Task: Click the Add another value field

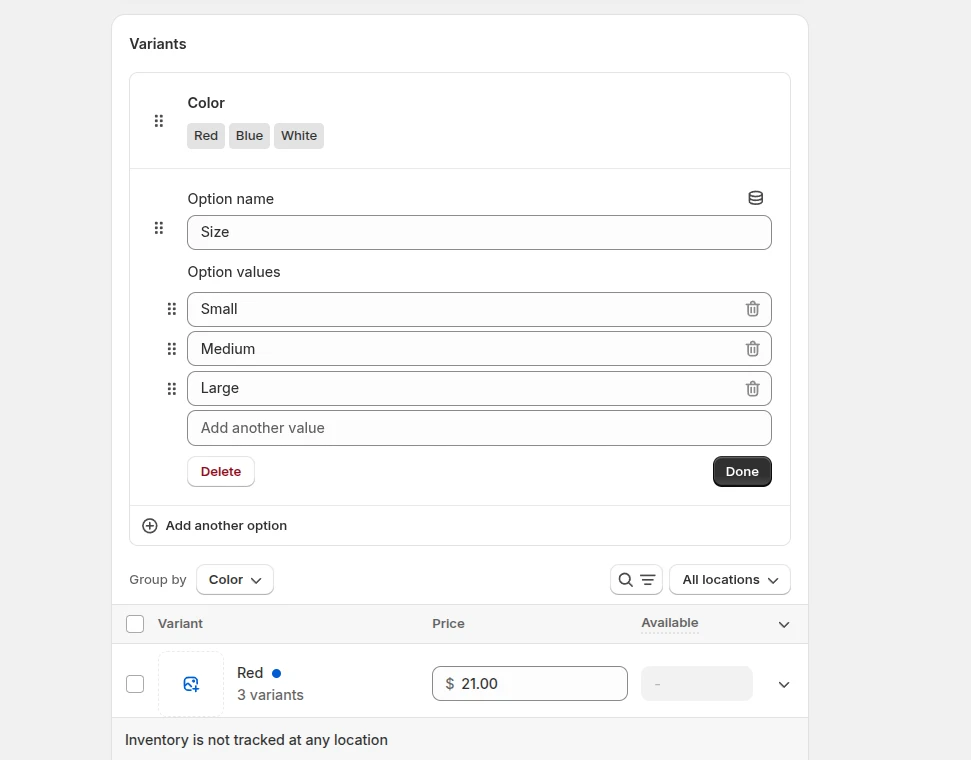Action: (x=479, y=428)
